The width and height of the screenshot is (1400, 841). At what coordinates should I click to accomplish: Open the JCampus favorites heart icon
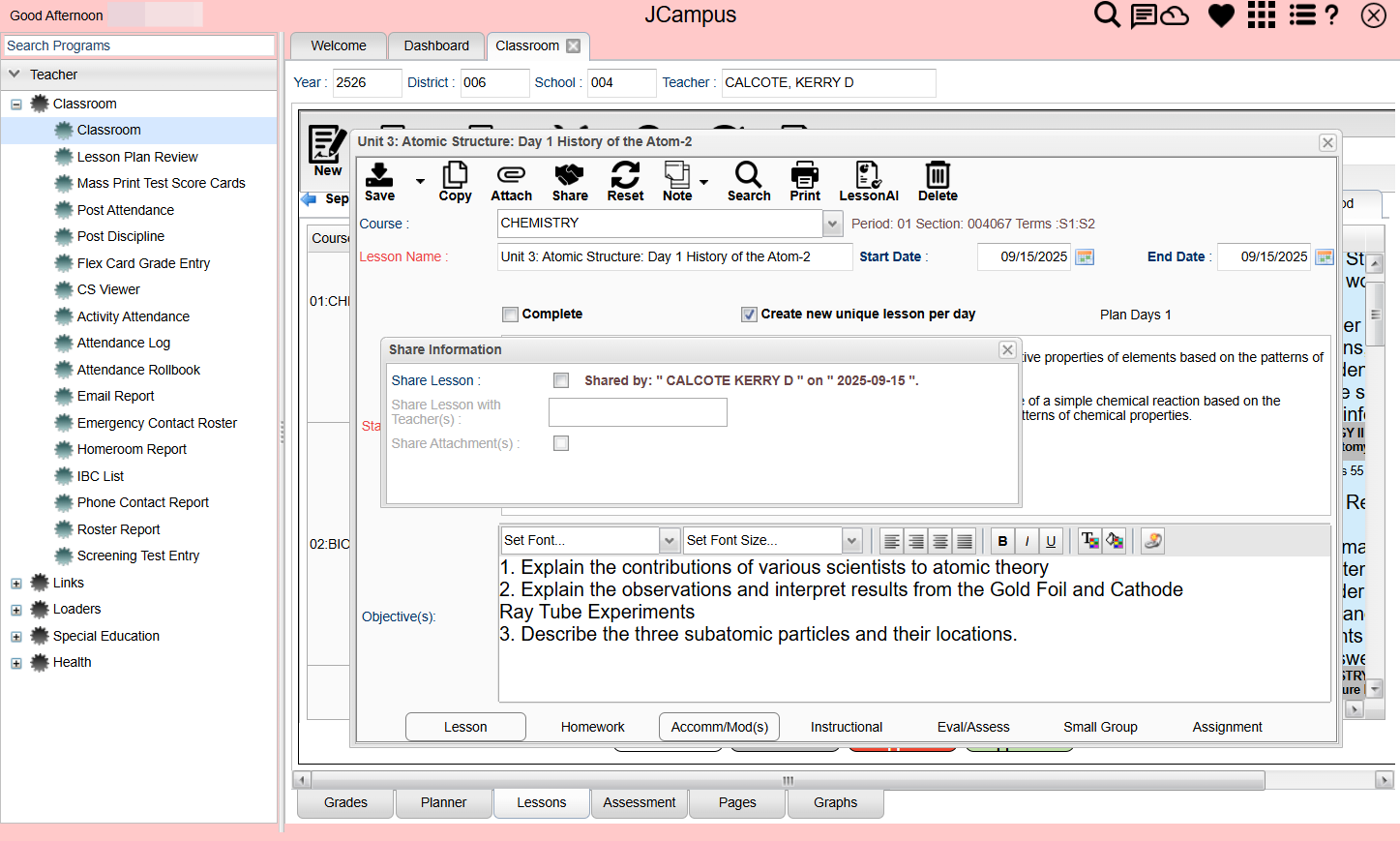1221,15
